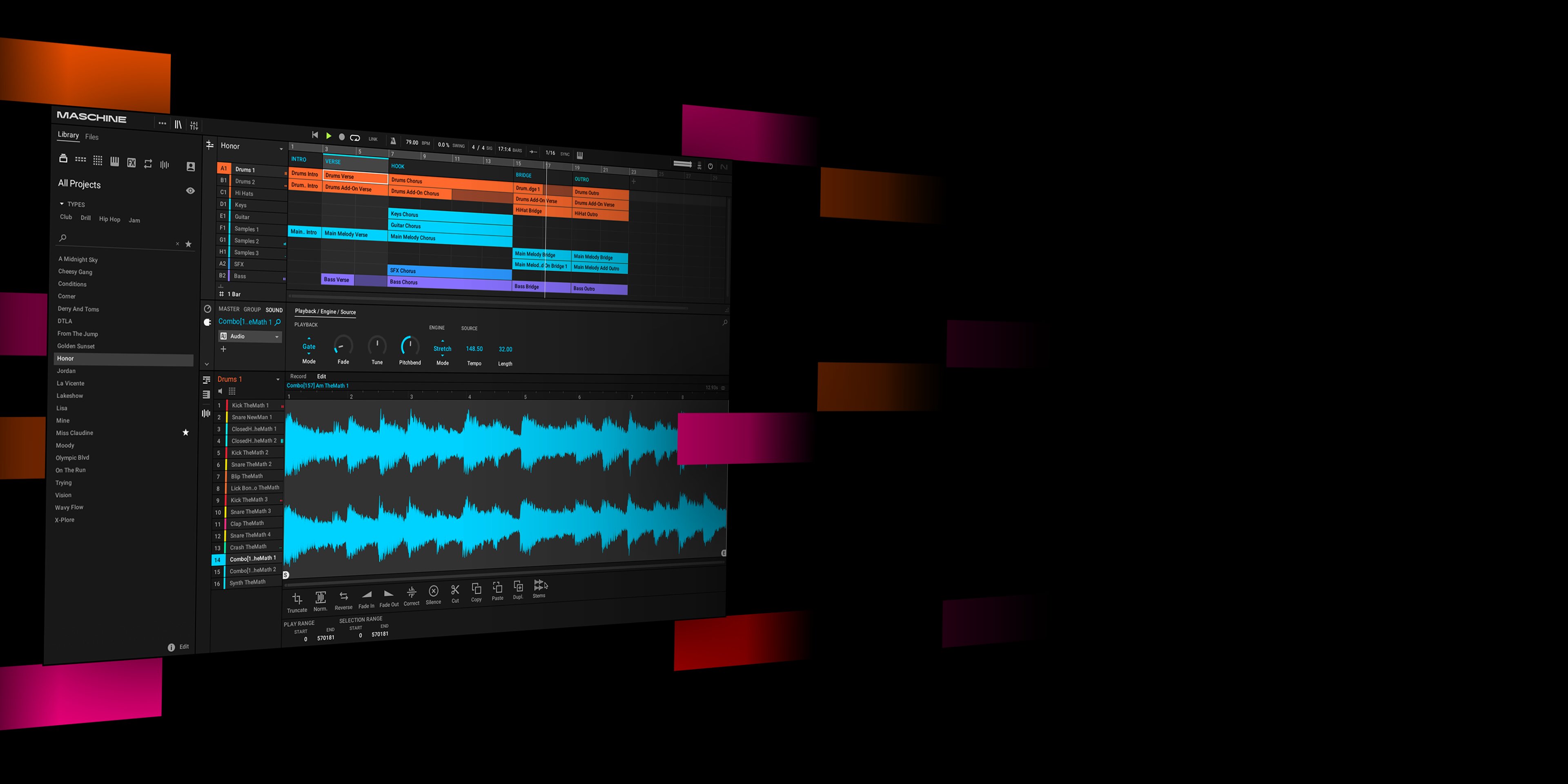Screen dimensions: 1568x784
Task: Collapse the TYPES section triangle
Action: tap(62, 204)
